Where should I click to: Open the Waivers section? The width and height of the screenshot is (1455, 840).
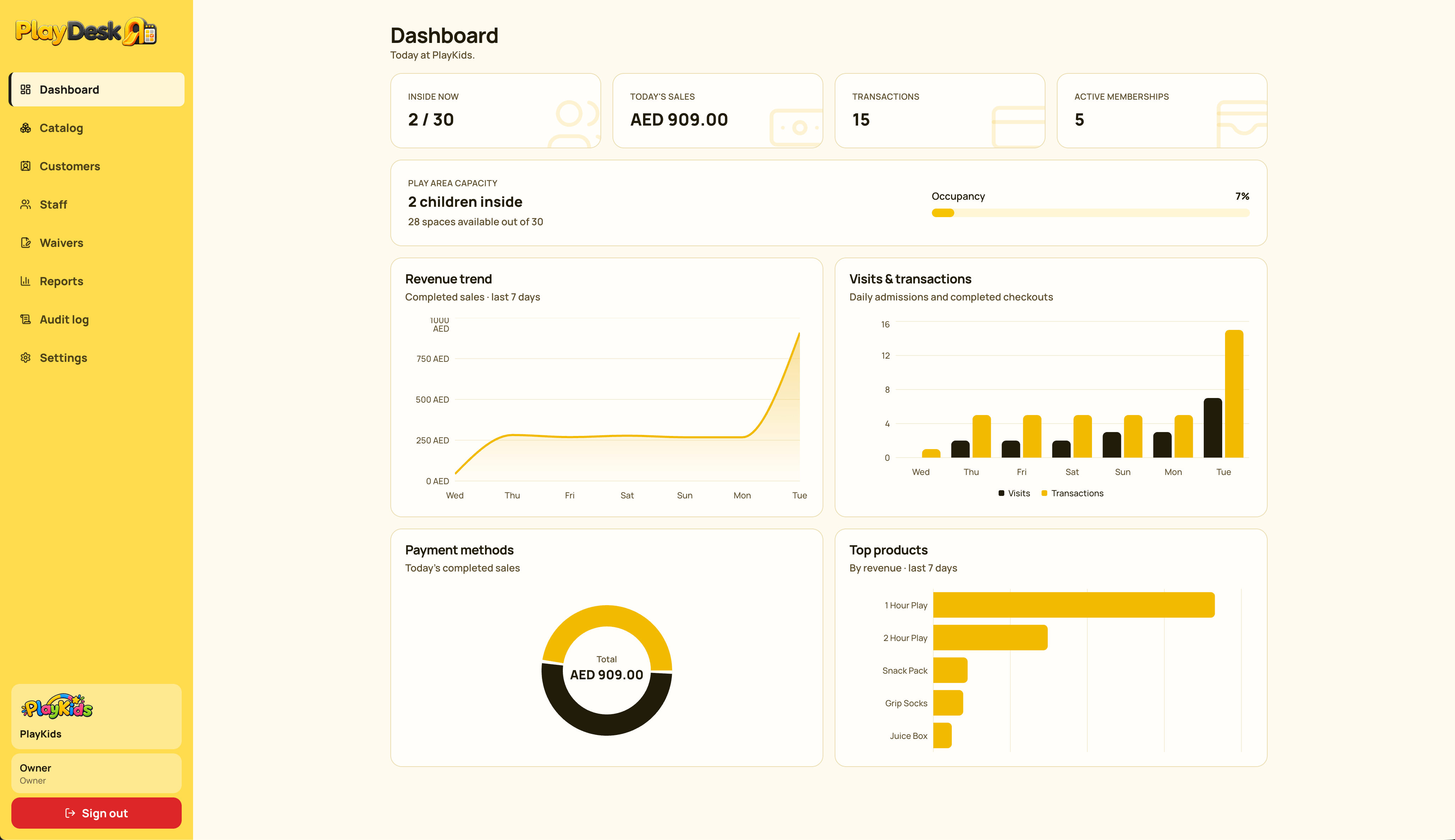pyautogui.click(x=97, y=243)
